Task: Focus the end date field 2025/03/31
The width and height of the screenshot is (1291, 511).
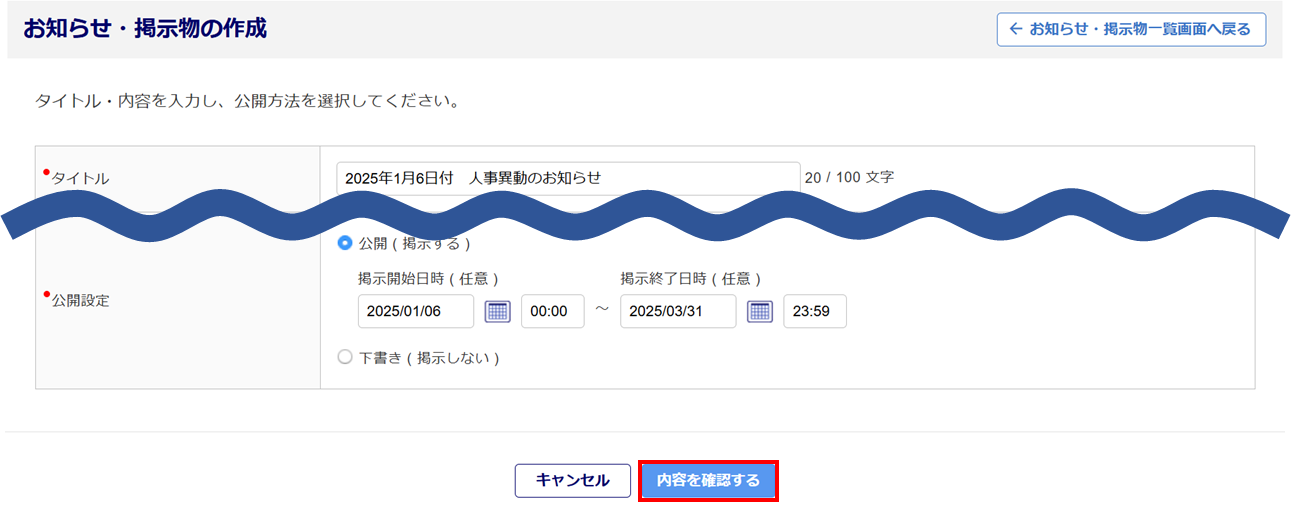Action: (678, 311)
